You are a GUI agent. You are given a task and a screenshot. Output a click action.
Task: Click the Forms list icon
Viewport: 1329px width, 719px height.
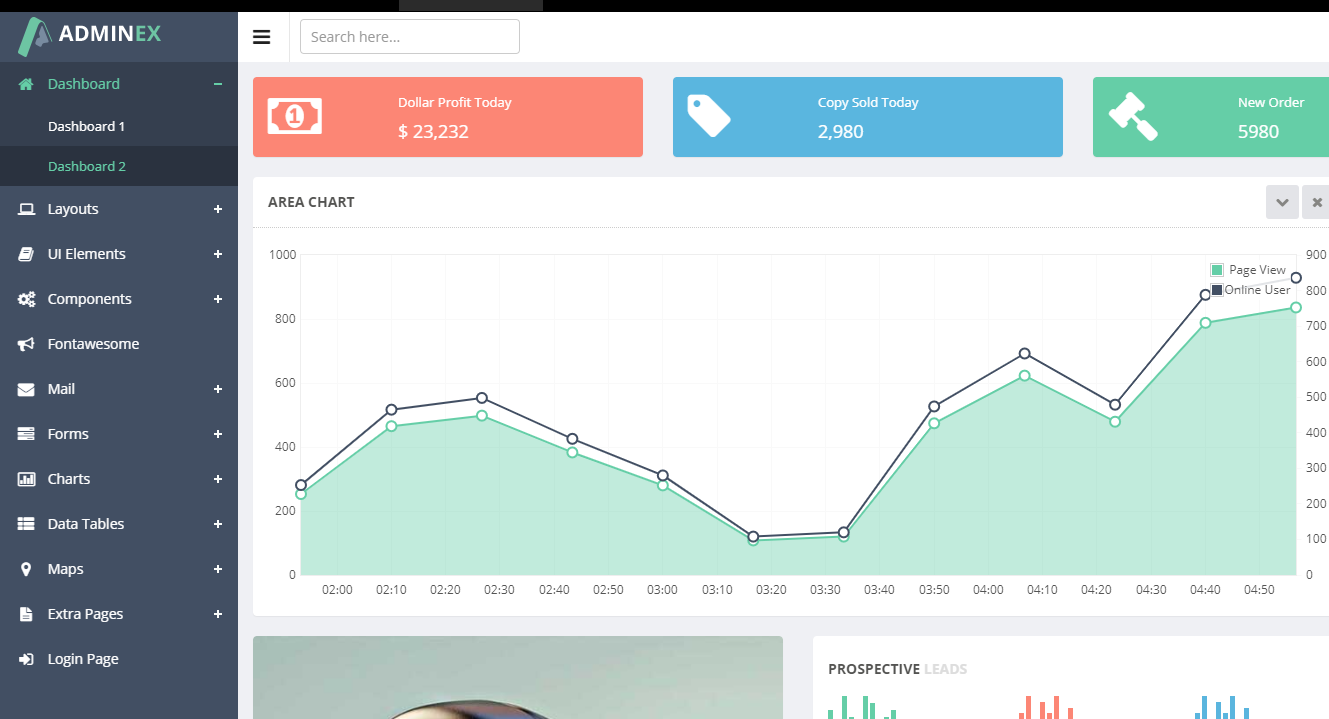click(26, 434)
